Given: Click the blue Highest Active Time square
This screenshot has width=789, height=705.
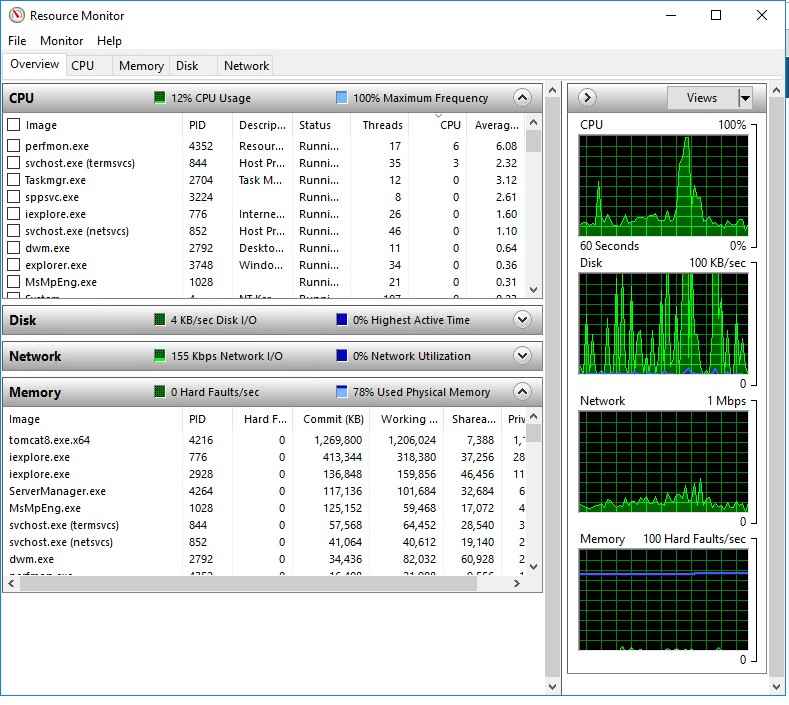Looking at the screenshot, I should click(342, 320).
